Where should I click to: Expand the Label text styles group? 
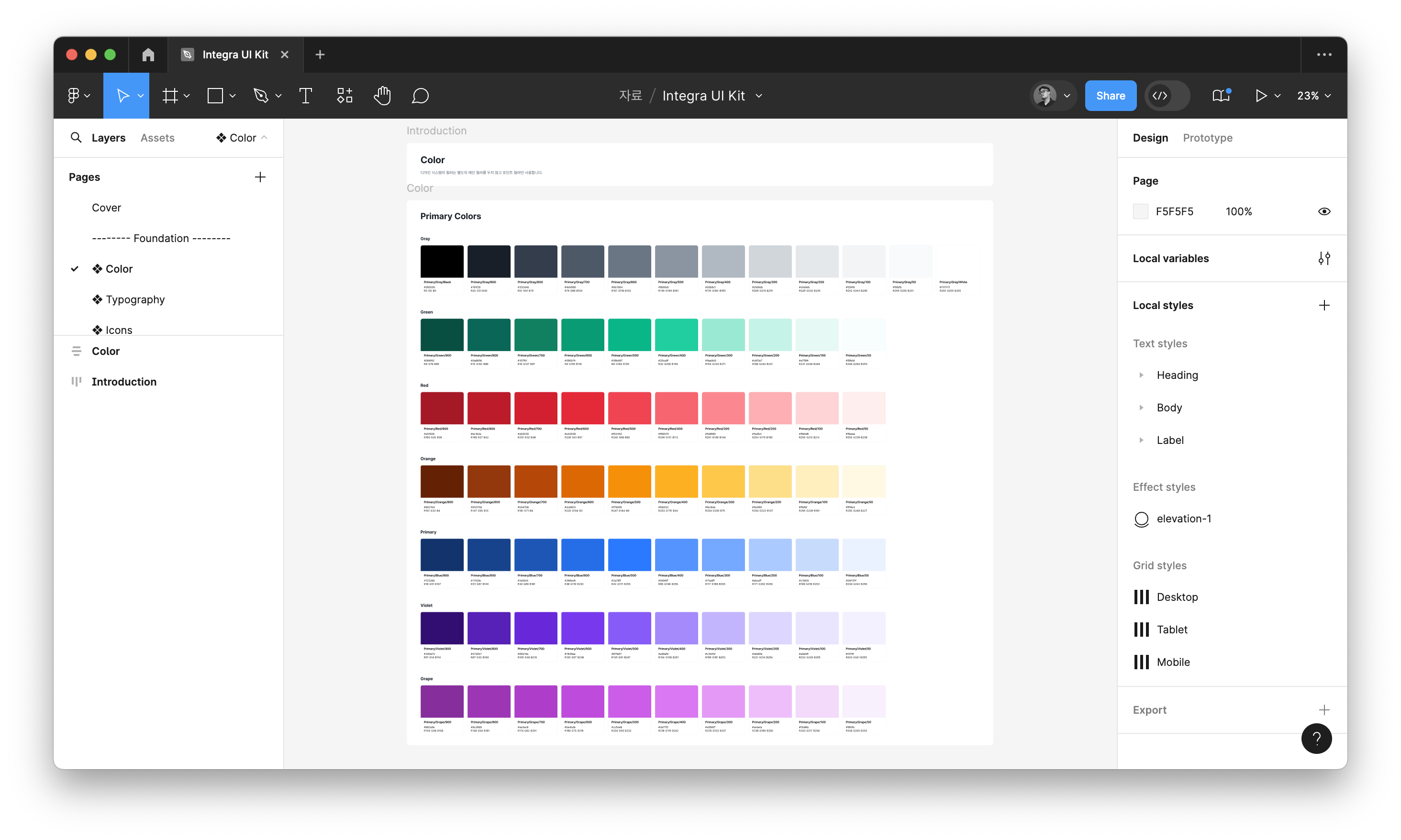(1141, 440)
